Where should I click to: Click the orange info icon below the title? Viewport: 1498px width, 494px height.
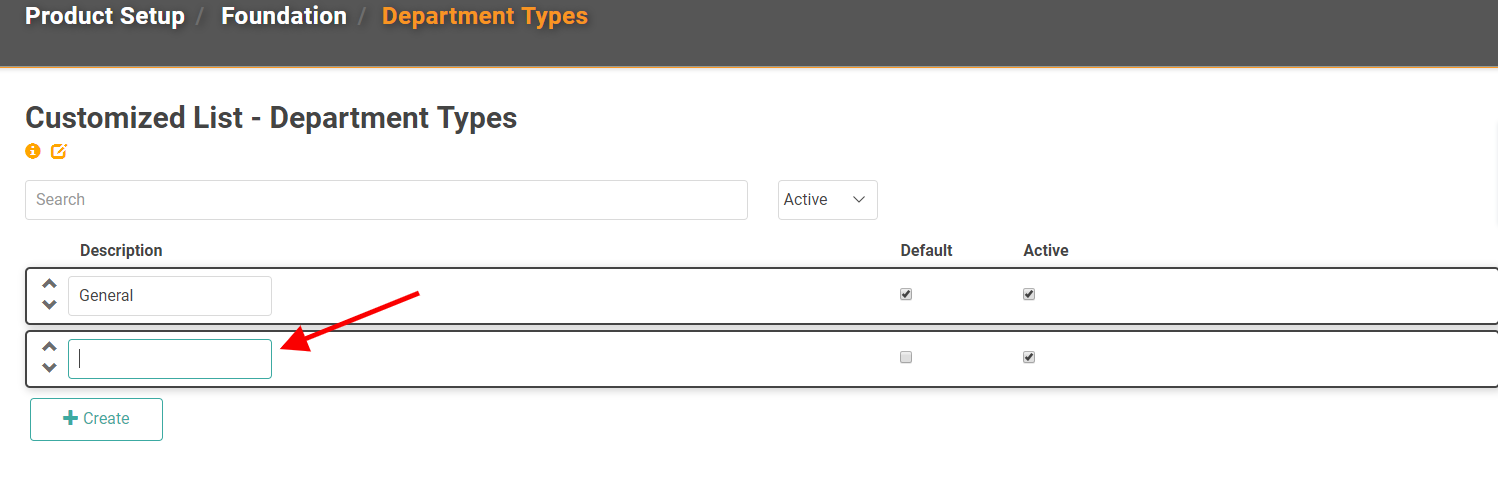click(x=33, y=151)
